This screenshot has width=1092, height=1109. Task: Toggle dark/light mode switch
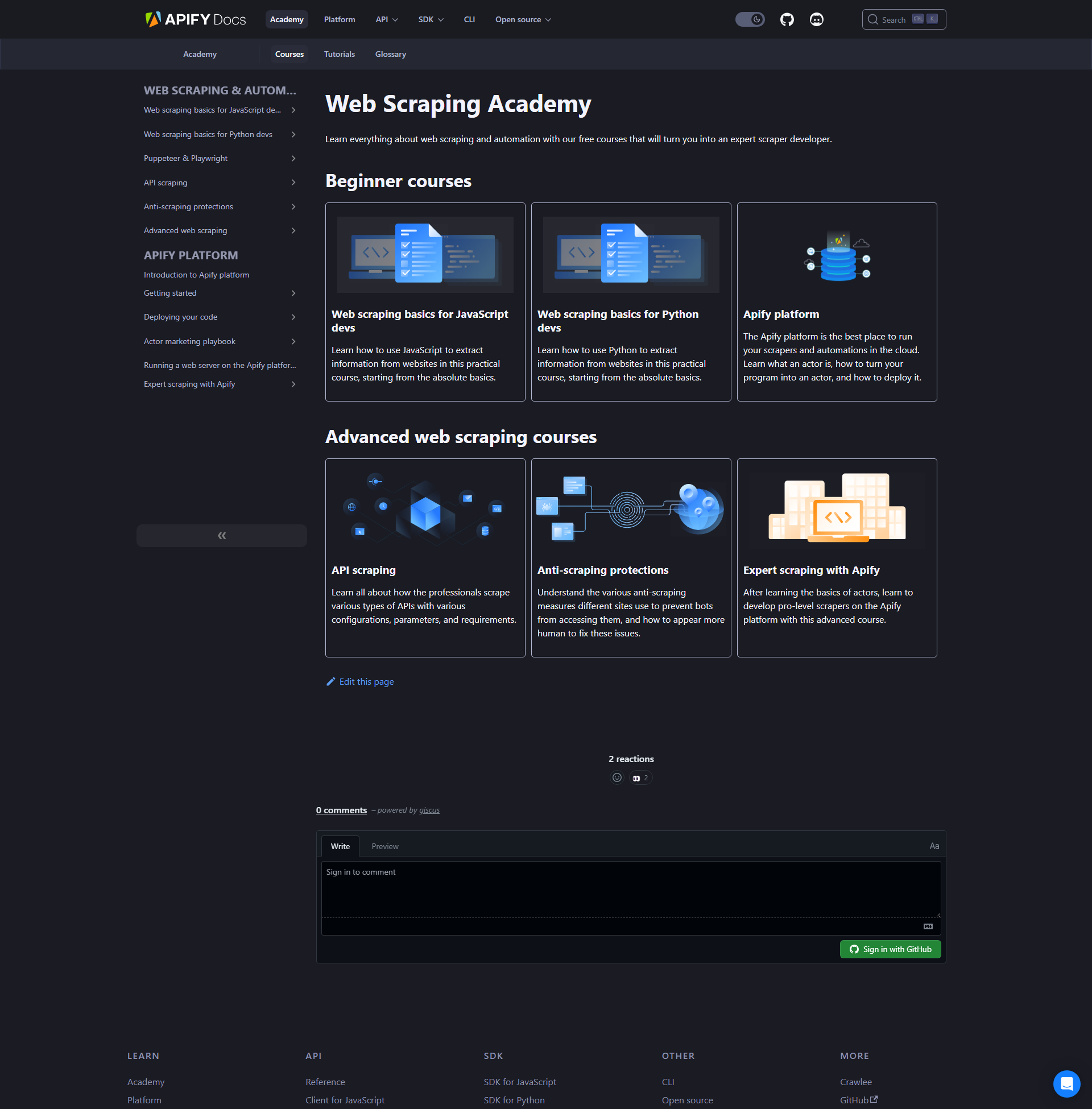[750, 19]
